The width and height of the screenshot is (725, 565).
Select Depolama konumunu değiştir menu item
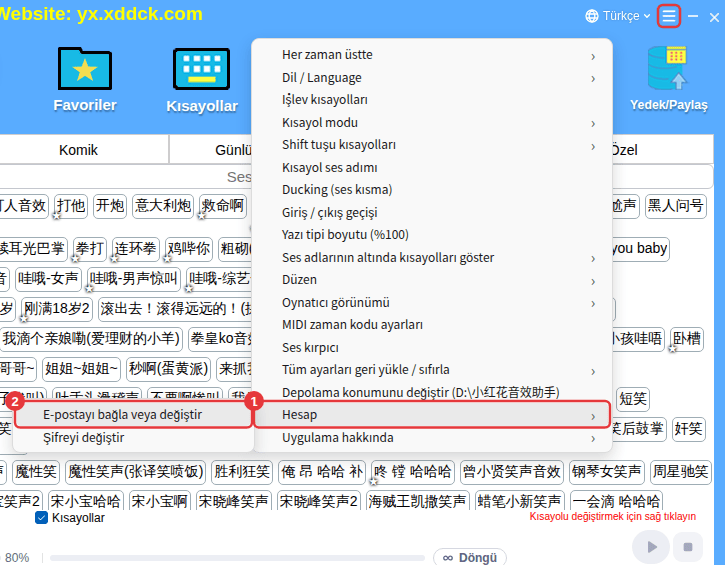432,393
